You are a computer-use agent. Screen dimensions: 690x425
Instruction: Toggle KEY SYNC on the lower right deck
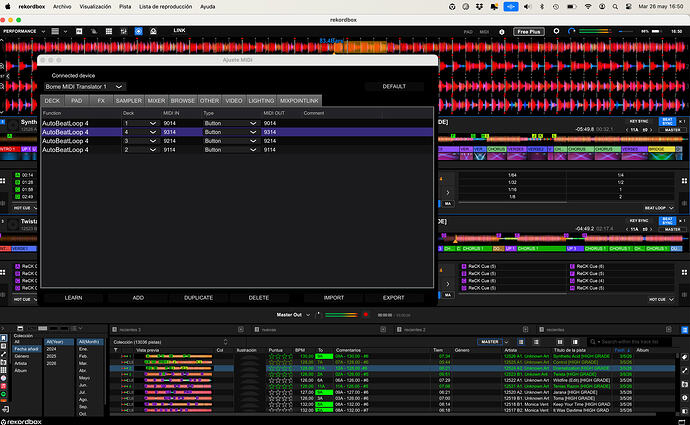tap(639, 220)
